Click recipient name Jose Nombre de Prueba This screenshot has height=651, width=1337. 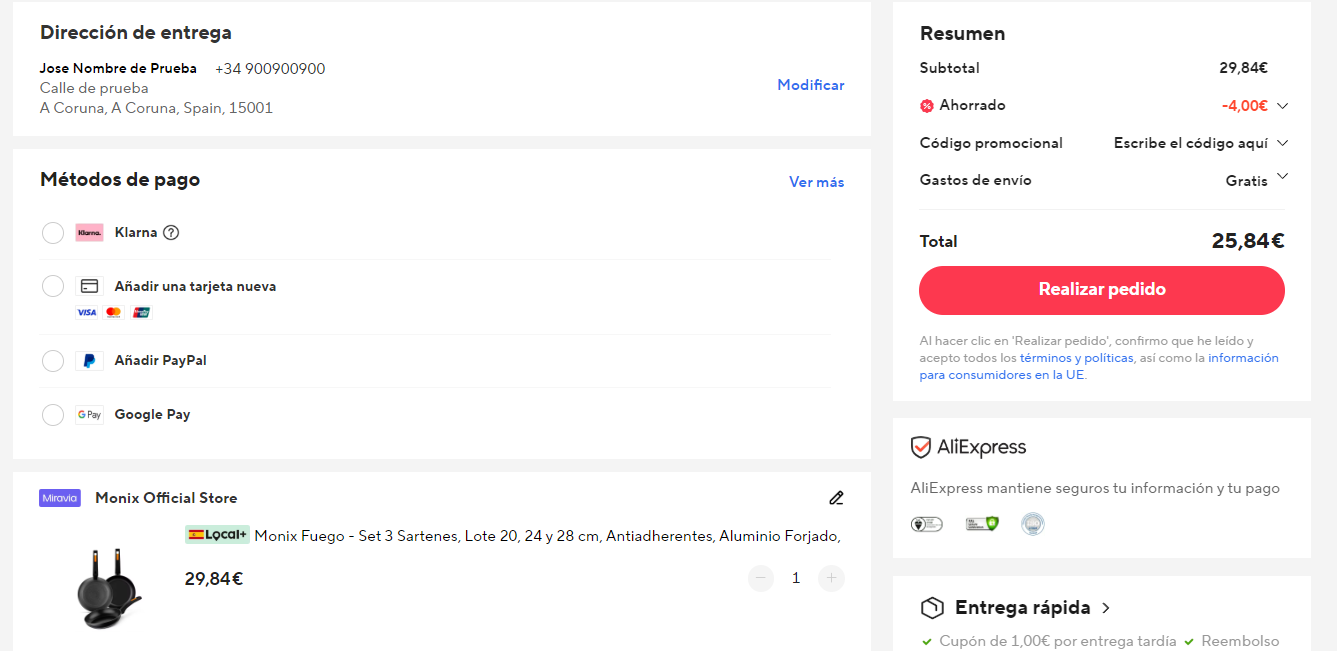coord(118,69)
